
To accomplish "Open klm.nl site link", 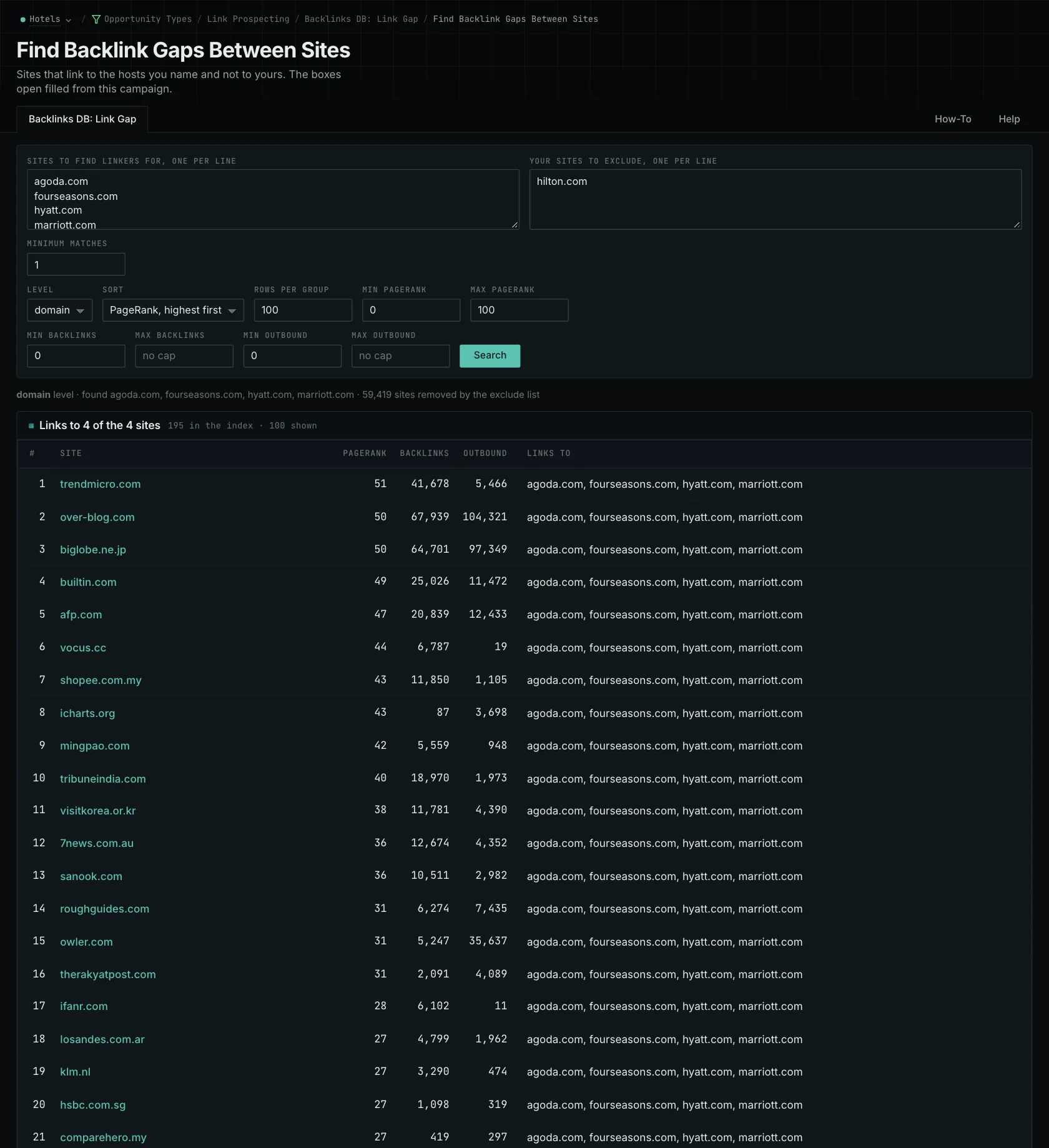I will click(75, 1072).
